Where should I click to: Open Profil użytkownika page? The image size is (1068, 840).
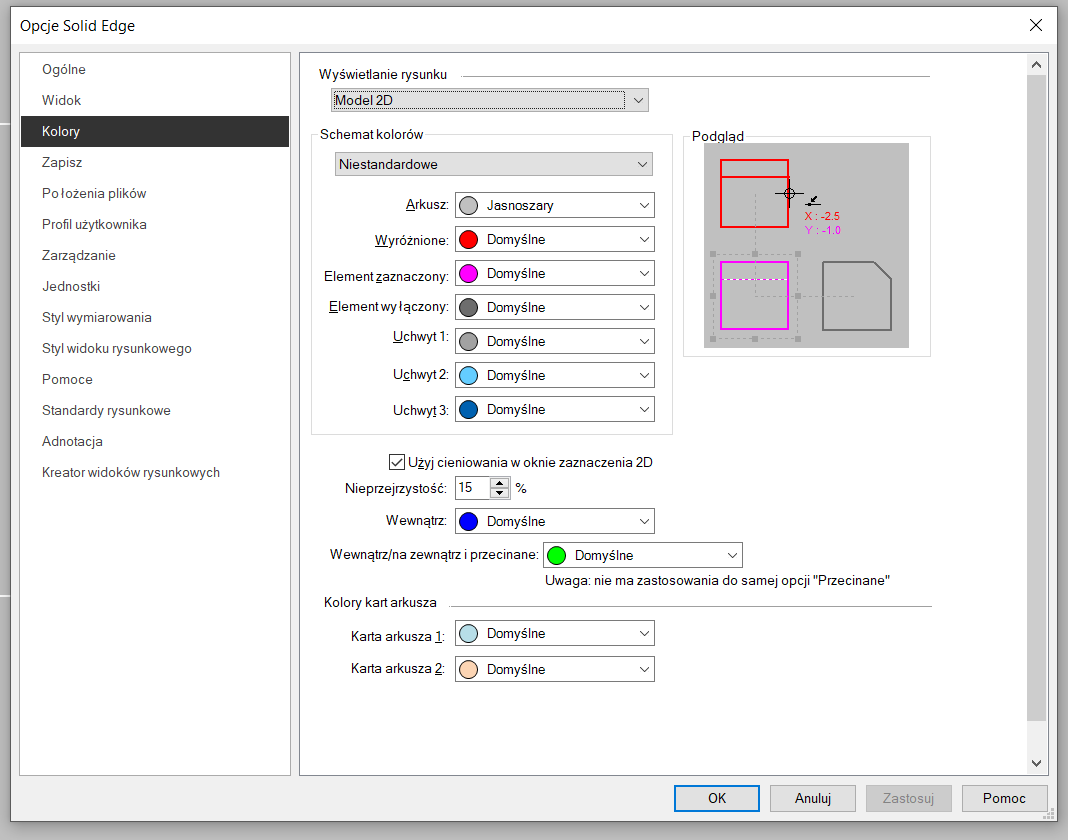pos(155,224)
